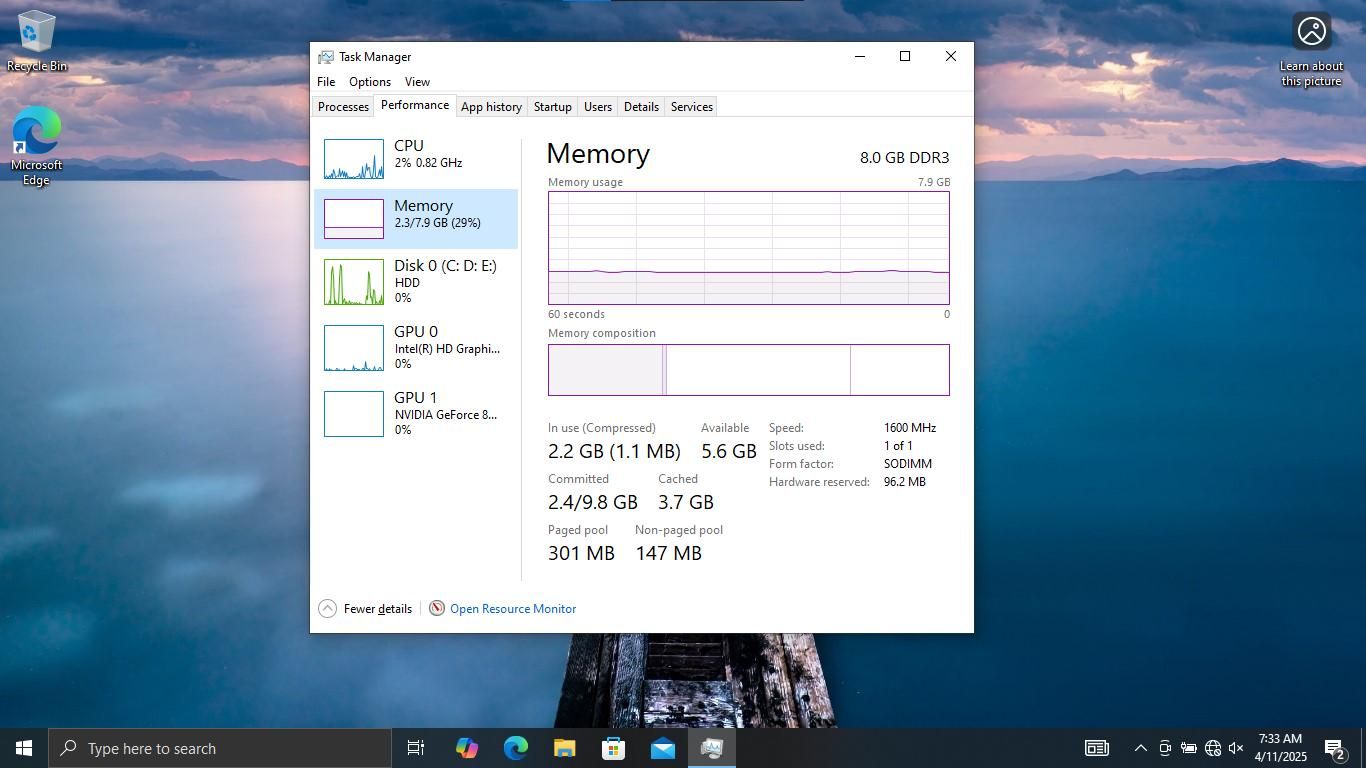This screenshot has width=1366, height=768.
Task: Collapse with the Fewer details chevron icon
Action: click(327, 609)
